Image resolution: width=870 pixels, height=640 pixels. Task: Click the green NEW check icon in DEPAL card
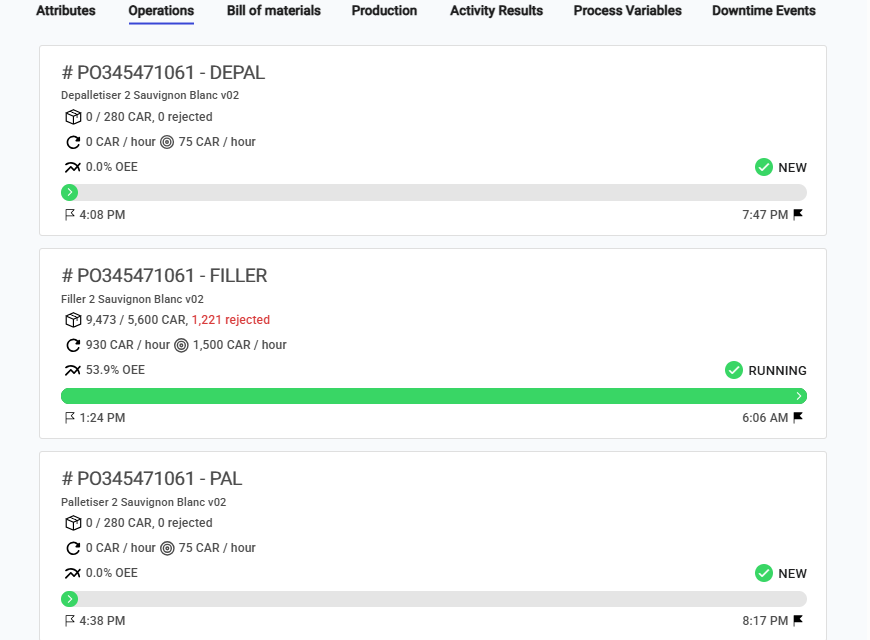tap(764, 167)
